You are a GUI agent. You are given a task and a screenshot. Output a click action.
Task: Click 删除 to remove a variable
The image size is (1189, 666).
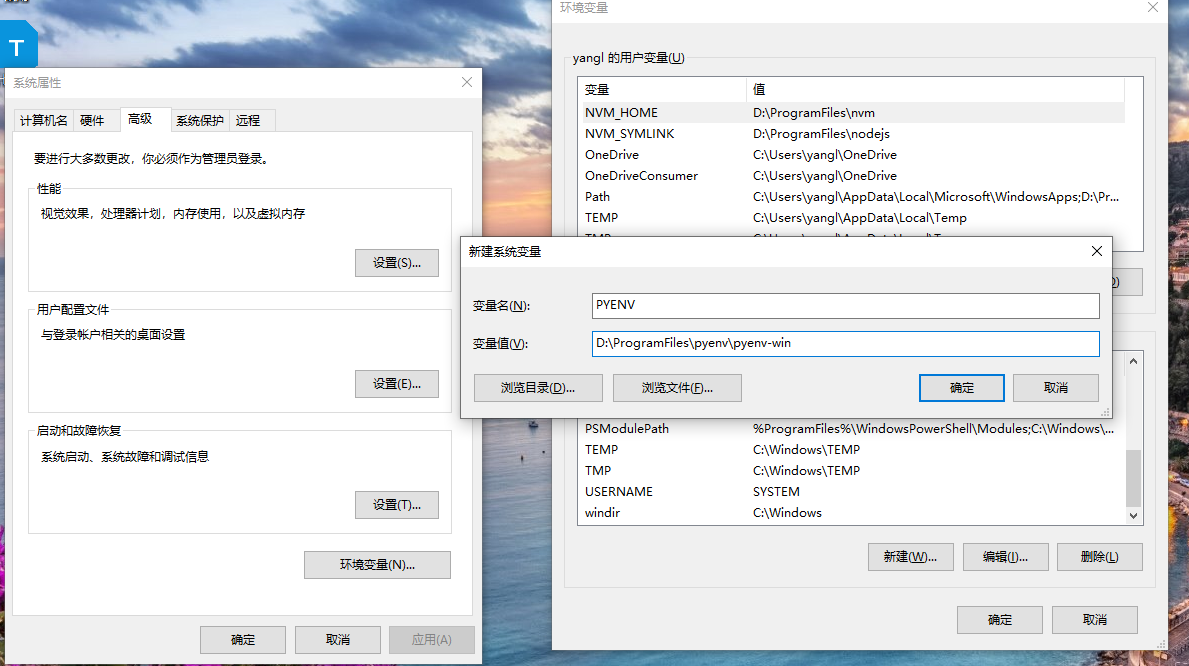[1099, 556]
